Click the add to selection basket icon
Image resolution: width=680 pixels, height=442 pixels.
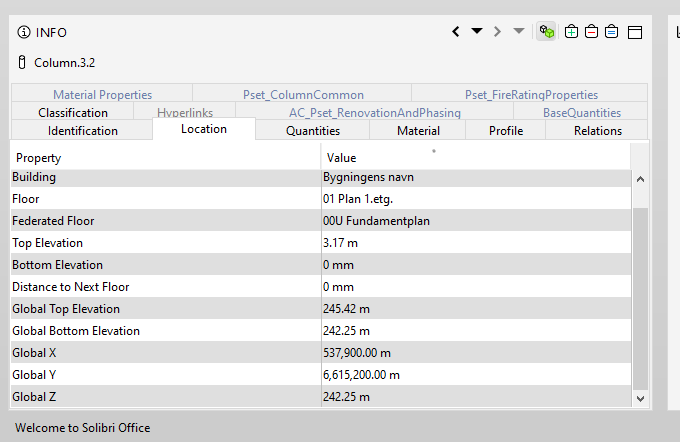pos(571,32)
